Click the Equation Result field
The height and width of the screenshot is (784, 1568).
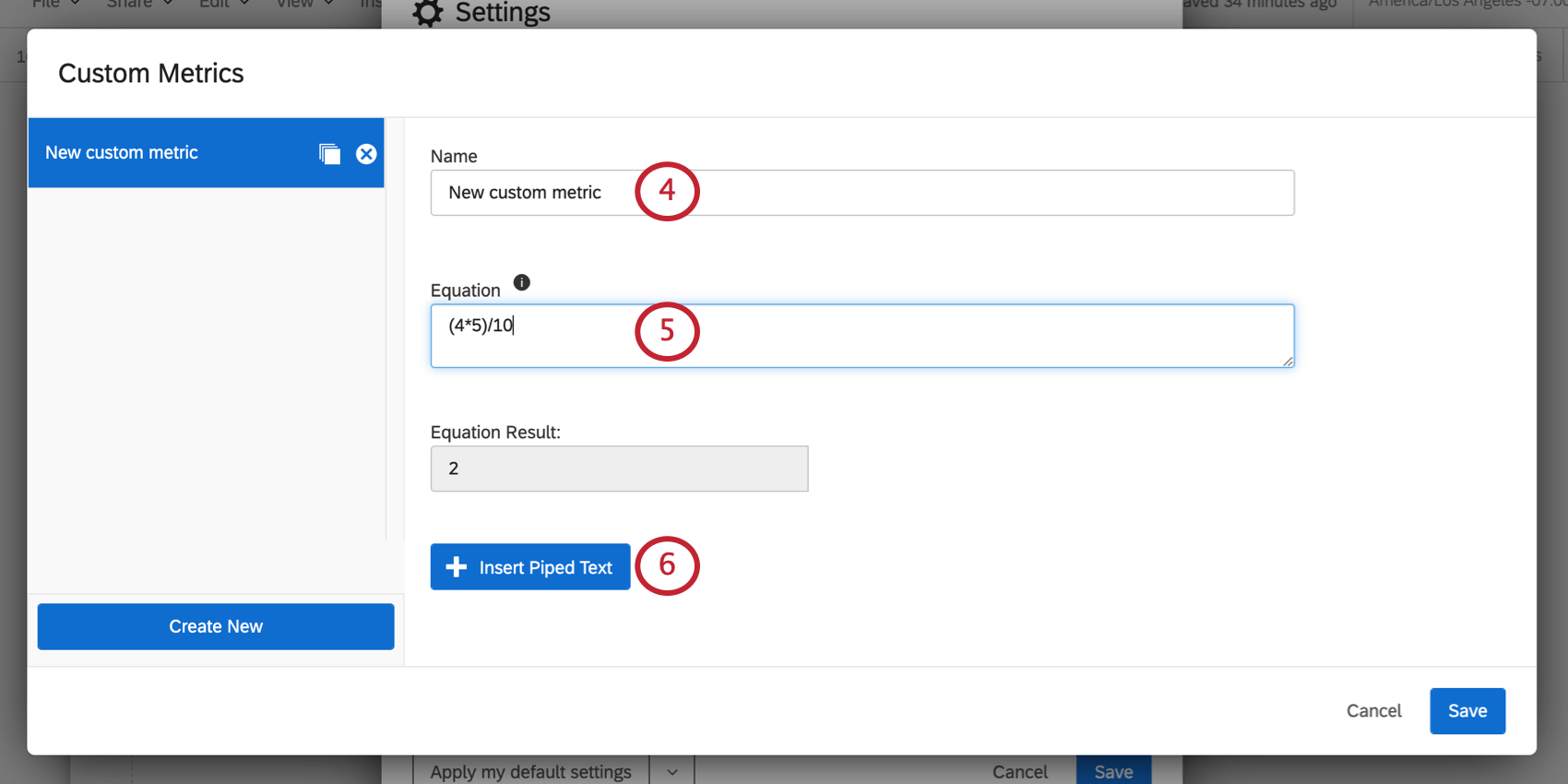pos(619,469)
